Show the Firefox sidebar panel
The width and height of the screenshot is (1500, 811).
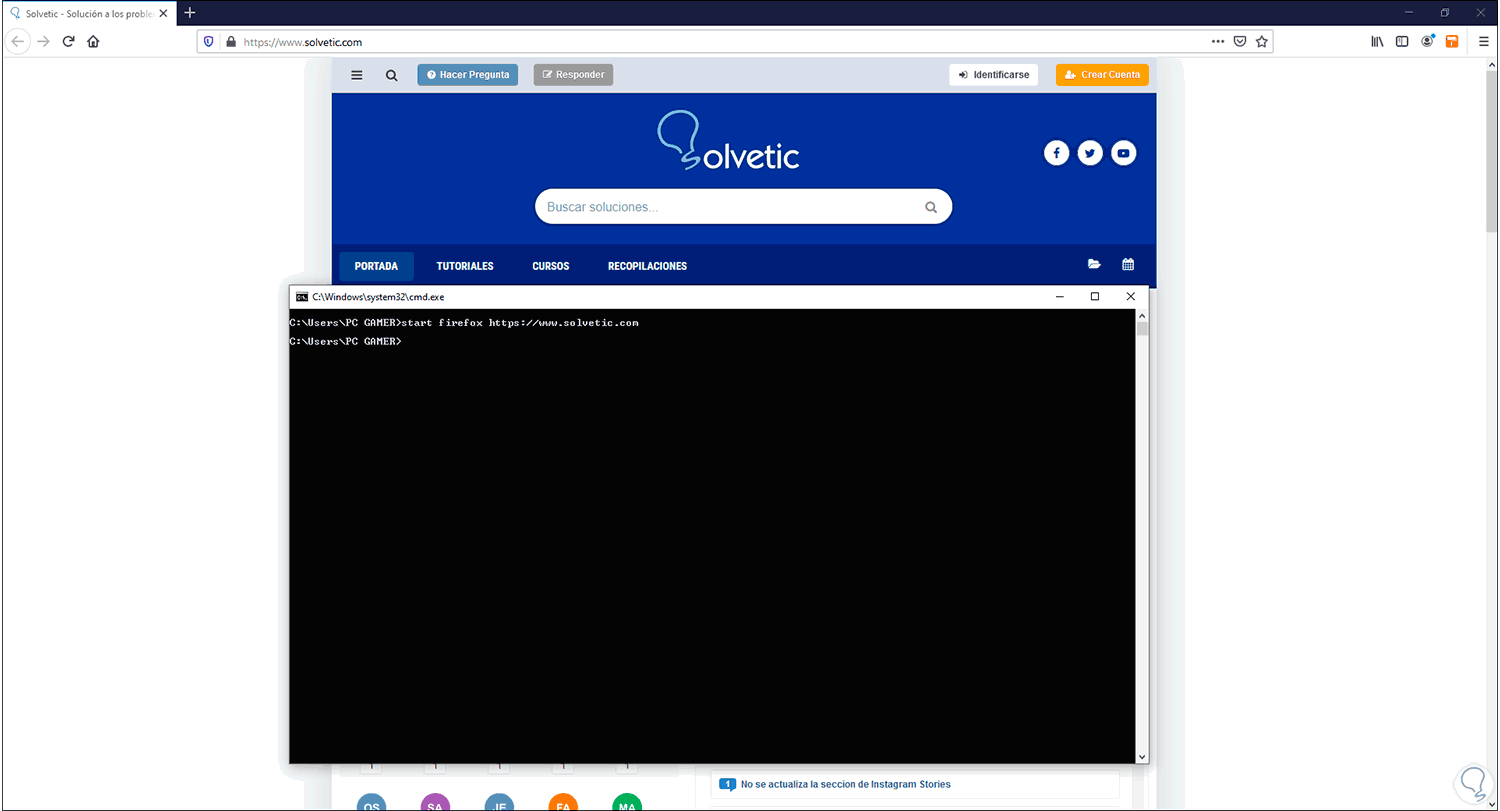(x=1402, y=42)
